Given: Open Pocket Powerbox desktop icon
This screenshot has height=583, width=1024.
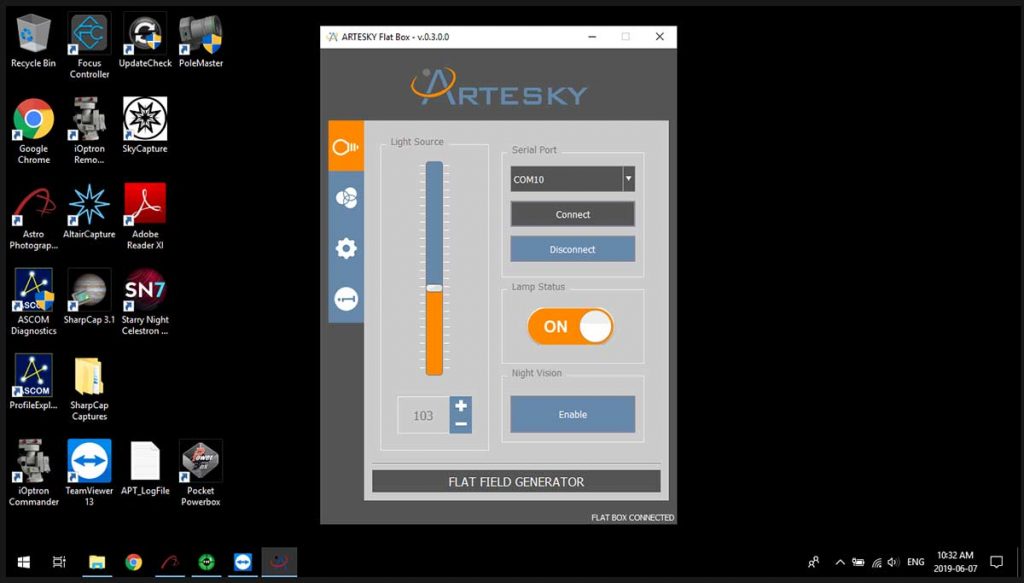Looking at the screenshot, I should tap(200, 461).
